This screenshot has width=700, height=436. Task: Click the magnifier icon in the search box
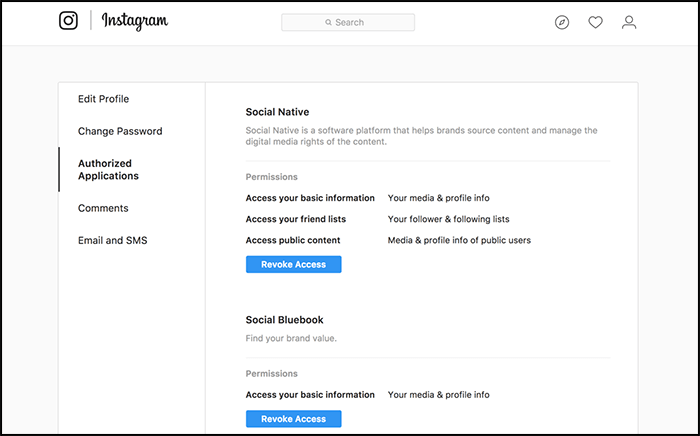tap(329, 22)
